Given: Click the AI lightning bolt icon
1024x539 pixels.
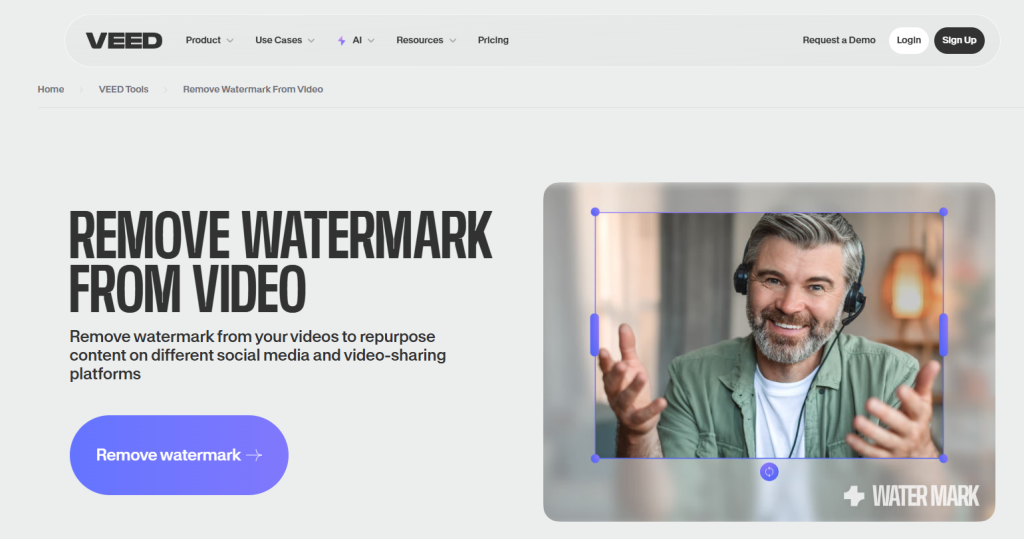Looking at the screenshot, I should (x=342, y=41).
